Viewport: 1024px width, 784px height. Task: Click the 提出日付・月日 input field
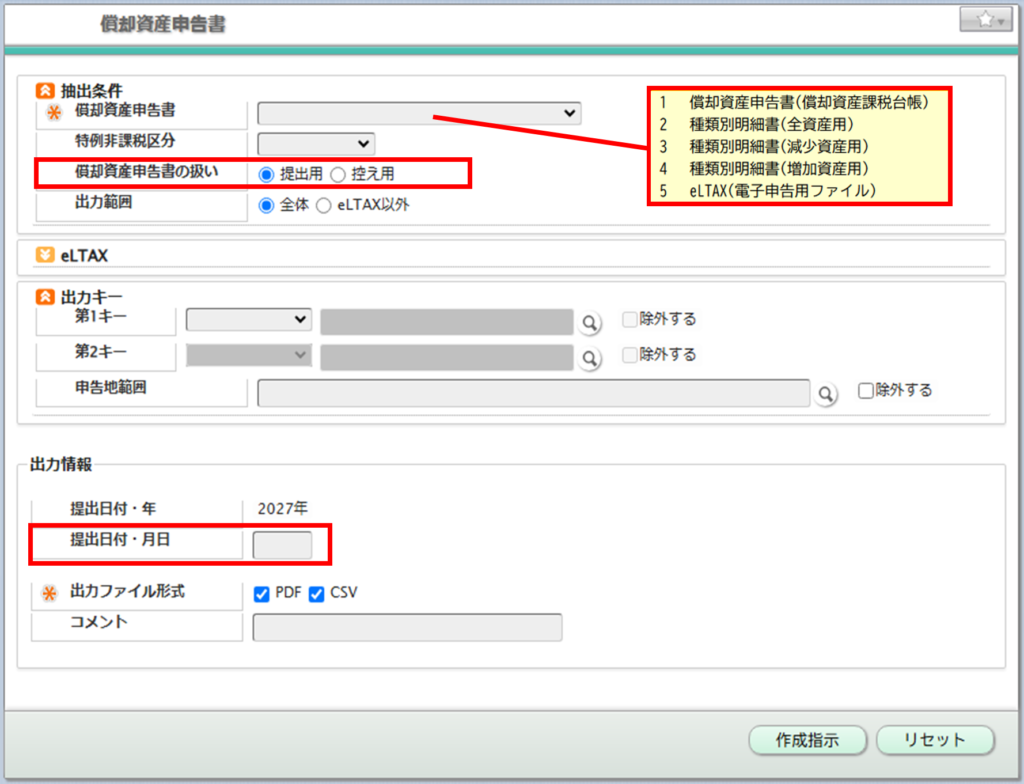(282, 545)
